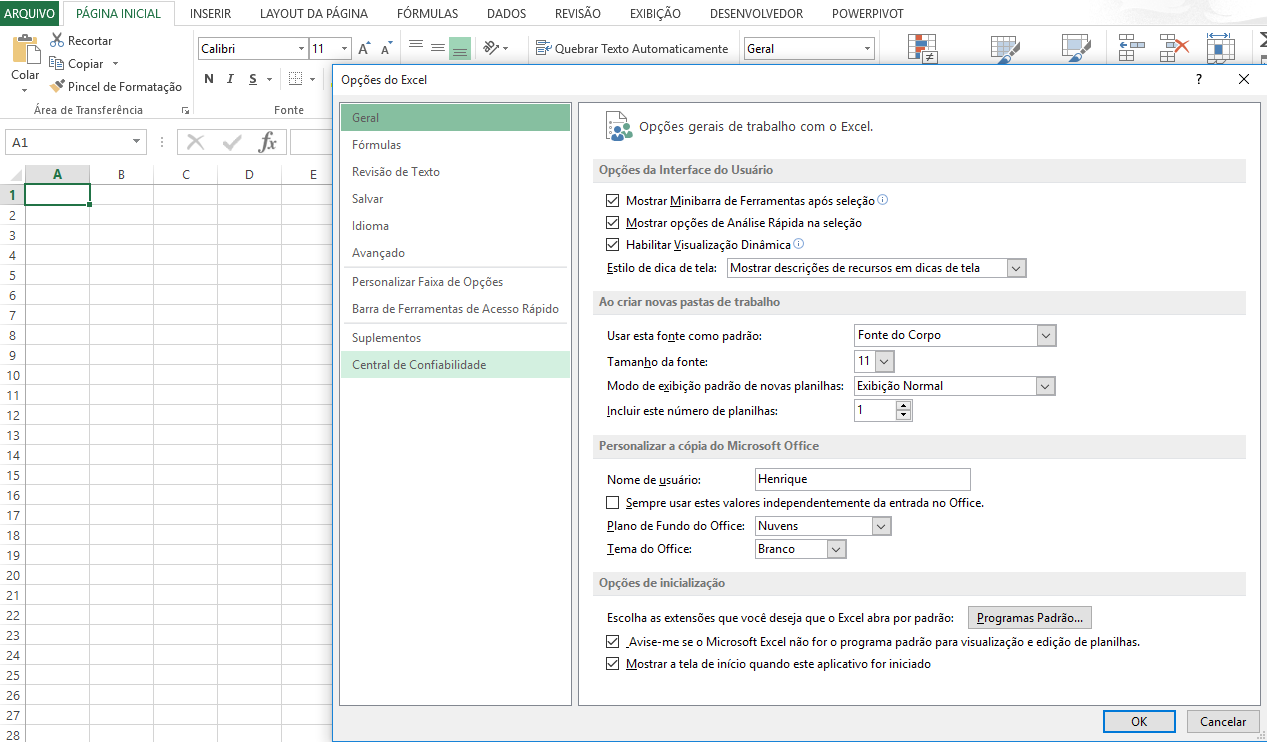Screen dimensions: 1267x742
Task: Uncheck Mostrar Minibarra de Ferramentas após seleção
Action: [613, 201]
